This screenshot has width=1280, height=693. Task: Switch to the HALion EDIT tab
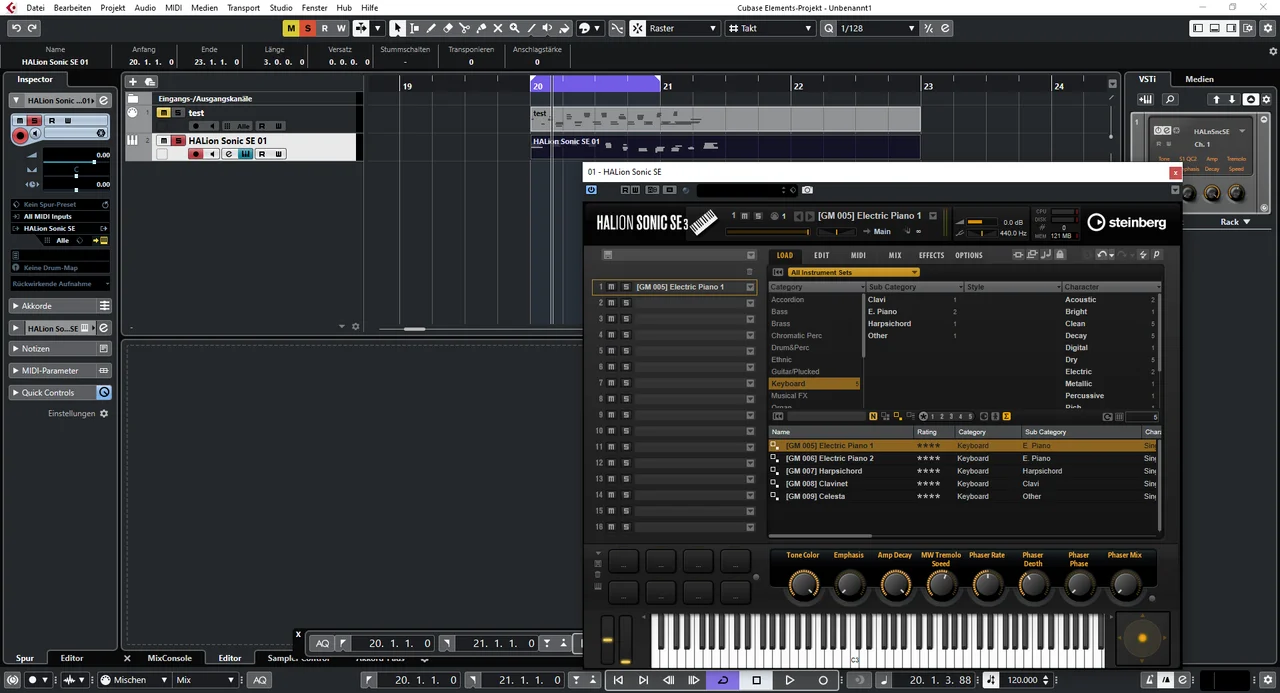(821, 255)
